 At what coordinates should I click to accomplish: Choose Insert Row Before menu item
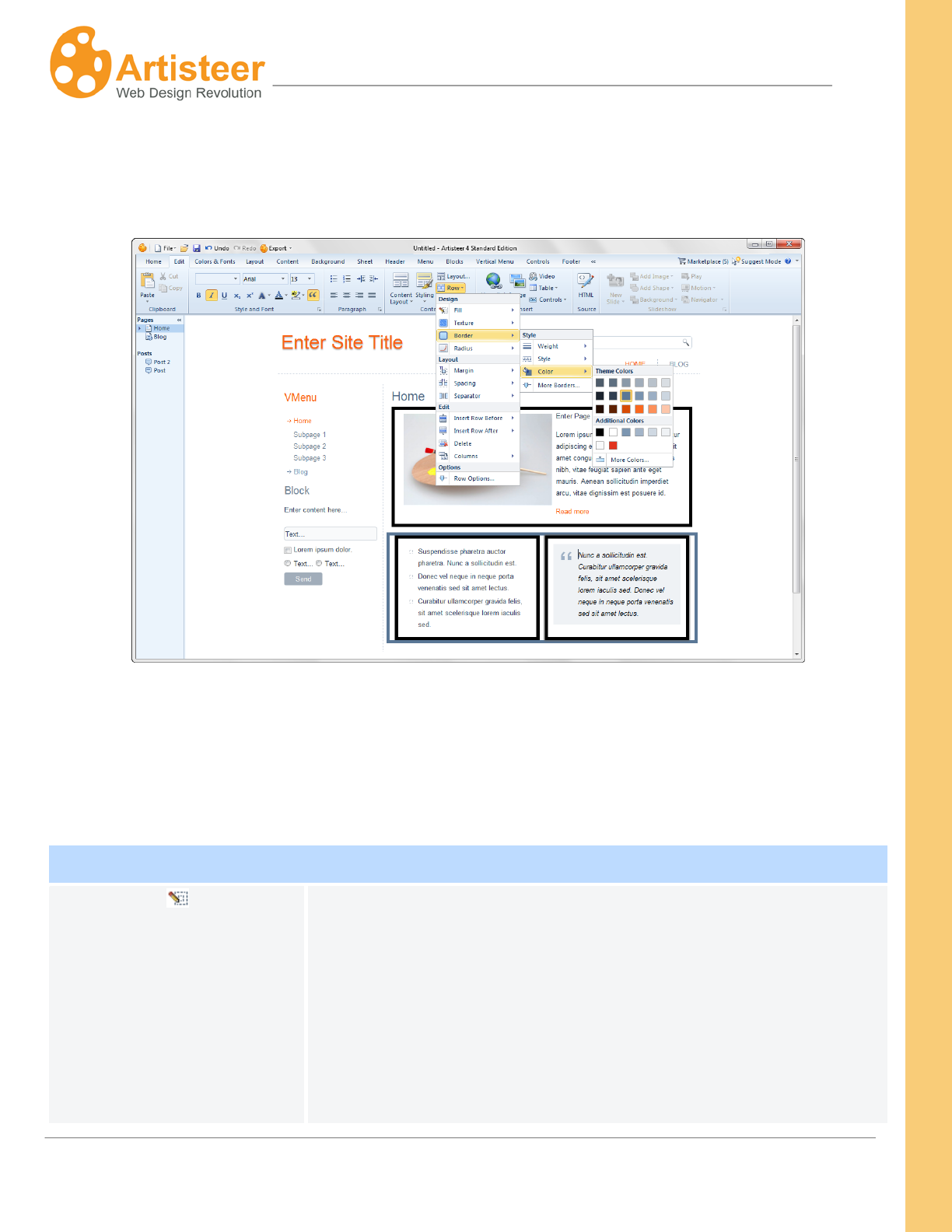click(478, 418)
